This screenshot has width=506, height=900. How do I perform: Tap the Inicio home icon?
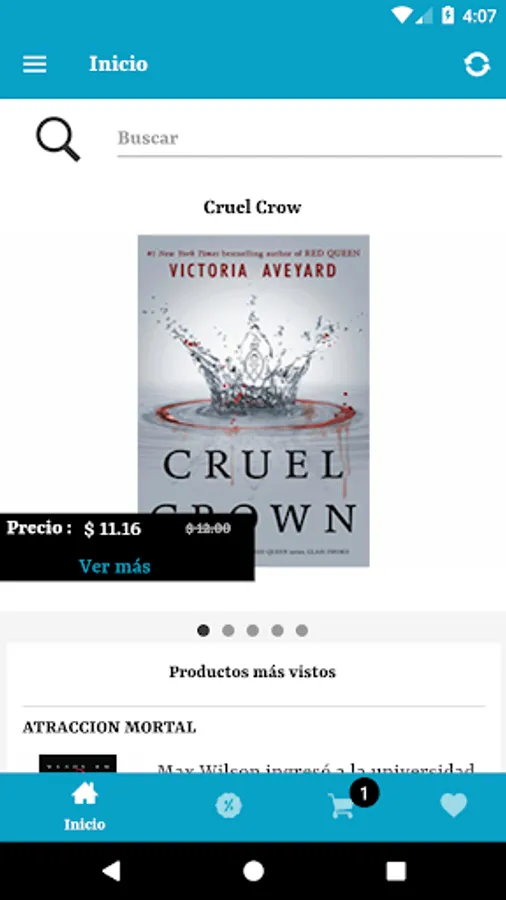(x=84, y=795)
